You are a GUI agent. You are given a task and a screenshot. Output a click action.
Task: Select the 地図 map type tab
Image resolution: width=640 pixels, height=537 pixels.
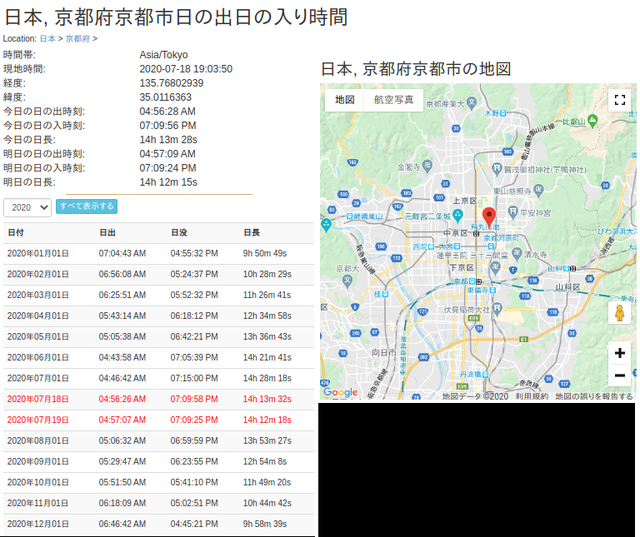click(x=345, y=100)
